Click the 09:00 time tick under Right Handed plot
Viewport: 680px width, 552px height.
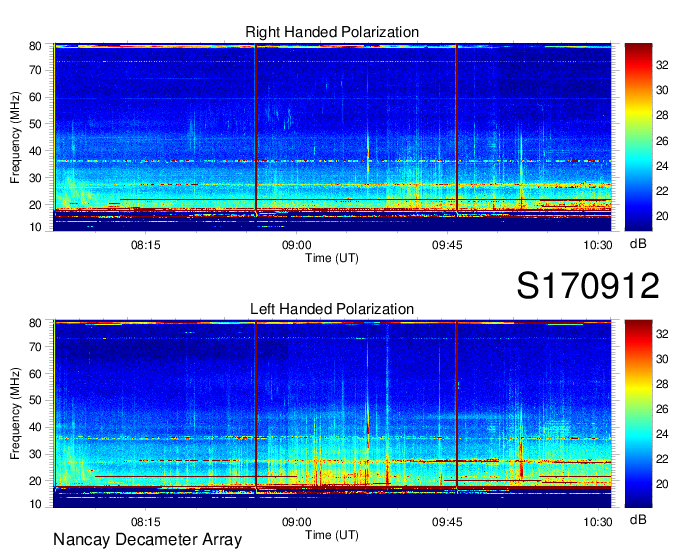(x=297, y=245)
